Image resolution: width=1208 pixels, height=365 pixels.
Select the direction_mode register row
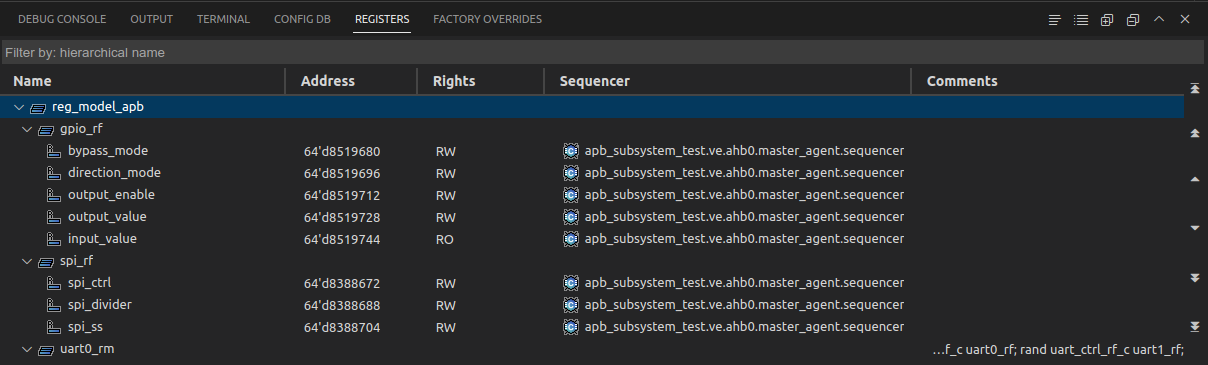coord(592,173)
